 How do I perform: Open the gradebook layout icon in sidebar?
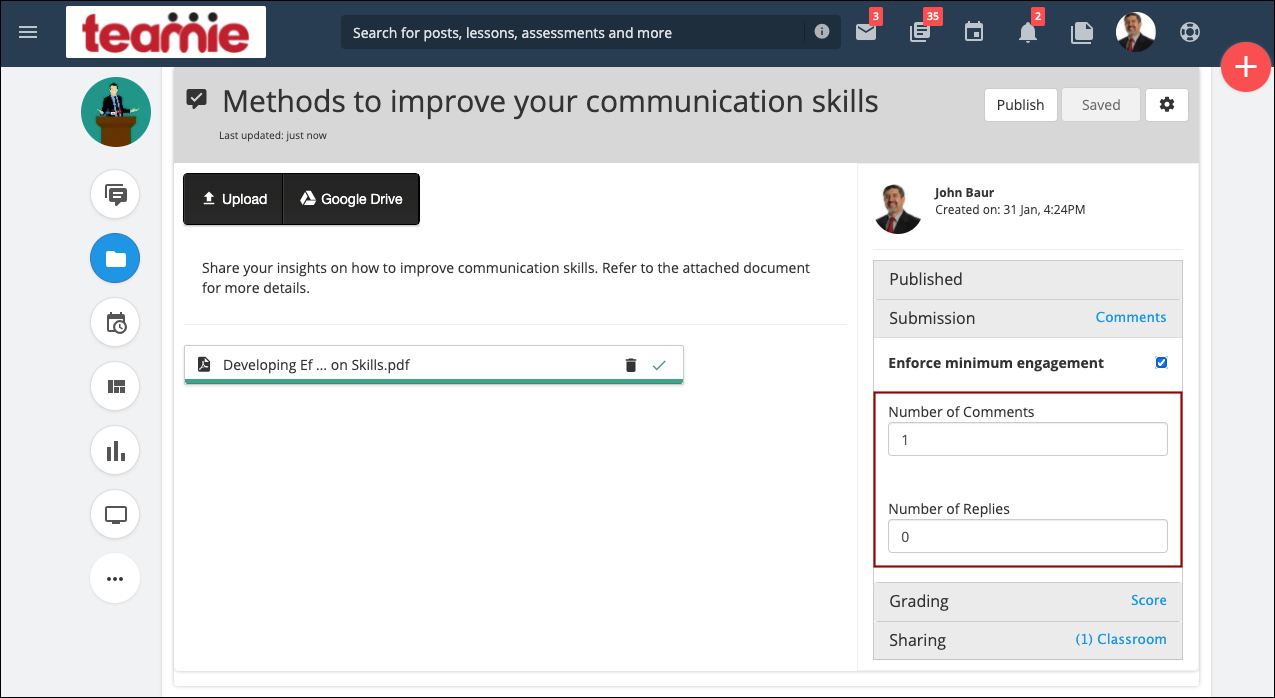point(115,387)
